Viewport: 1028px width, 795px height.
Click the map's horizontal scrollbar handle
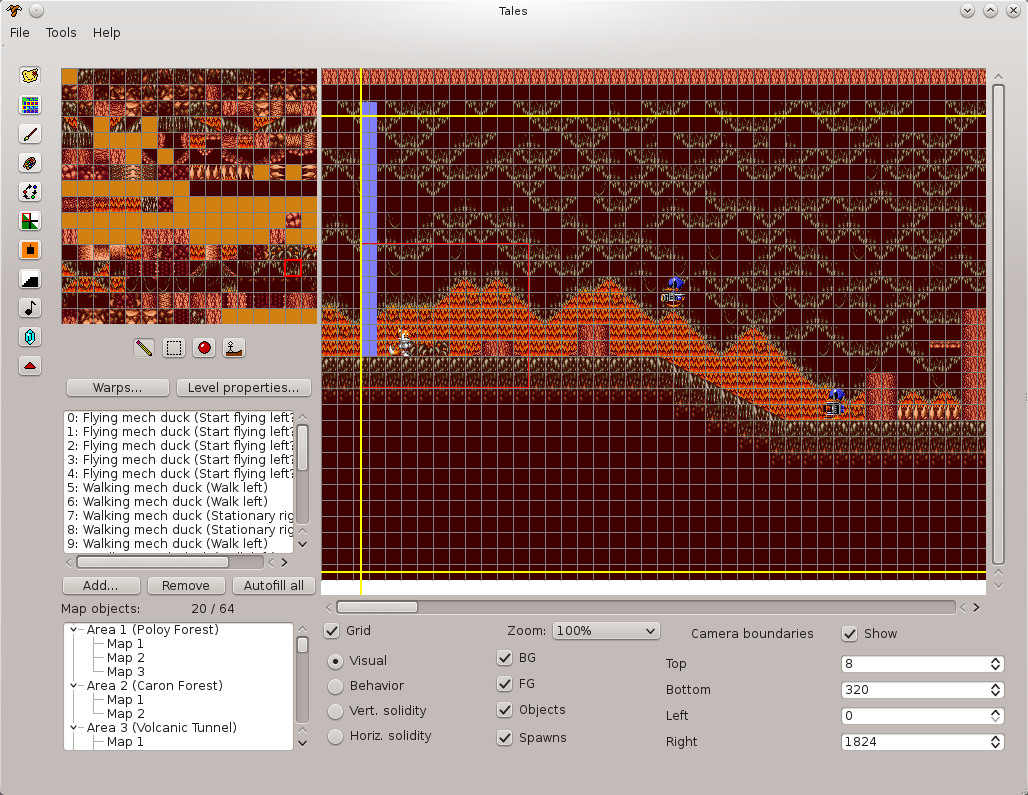(377, 607)
